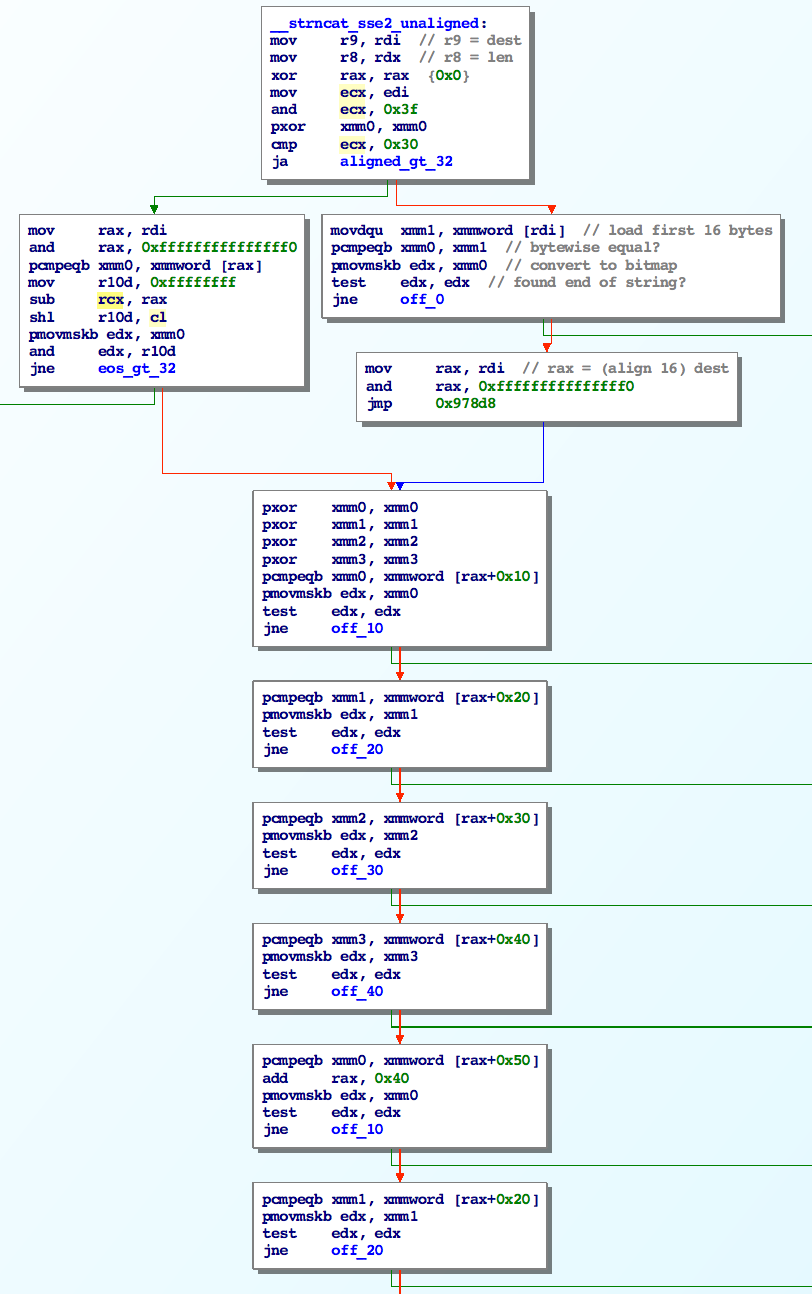Click highlighted cl register in shl instruction
Viewport: 812px width, 1294px height.
pyautogui.click(x=159, y=317)
